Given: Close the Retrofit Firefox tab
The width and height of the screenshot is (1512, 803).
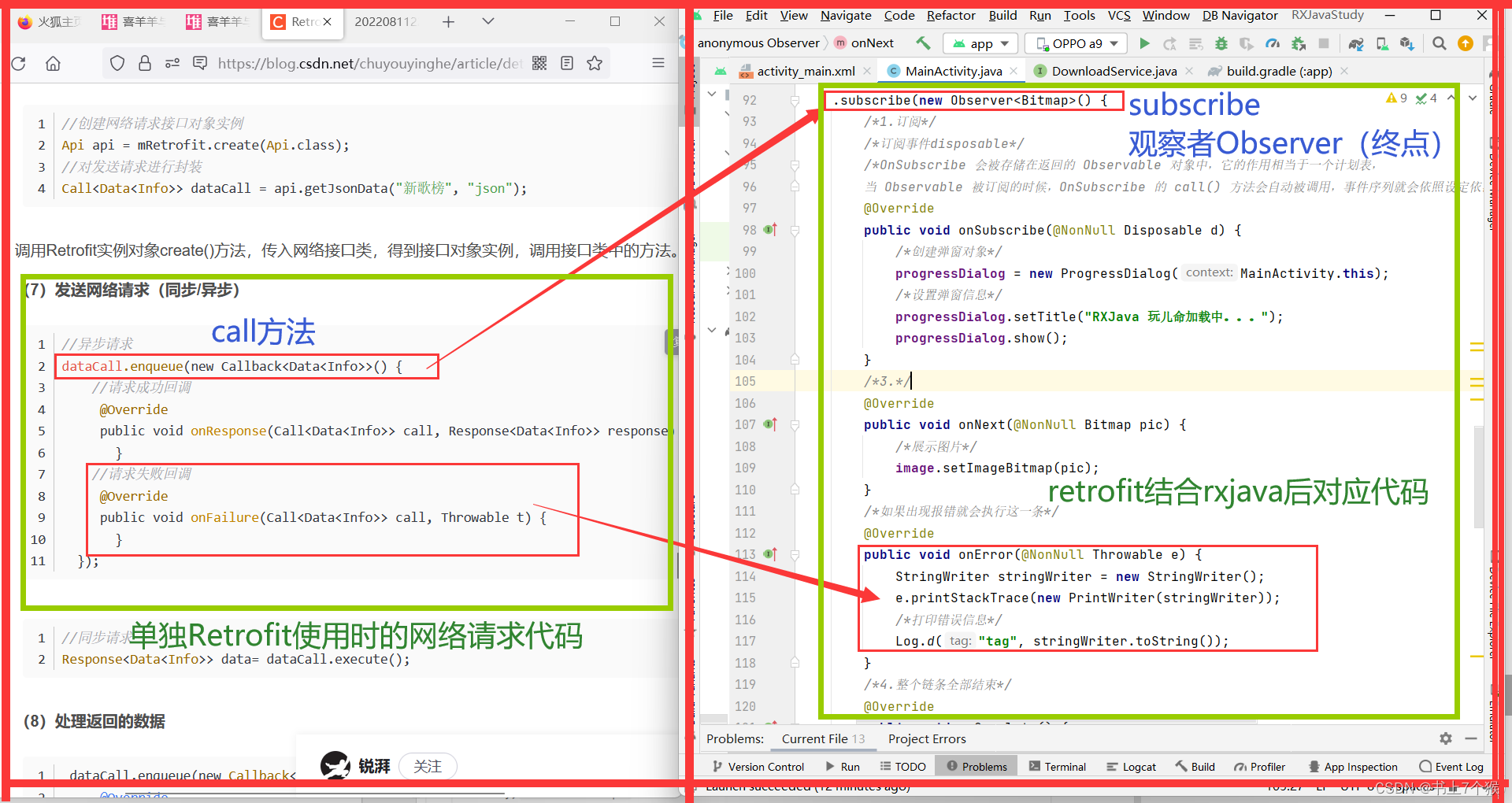Looking at the screenshot, I should pos(328,21).
